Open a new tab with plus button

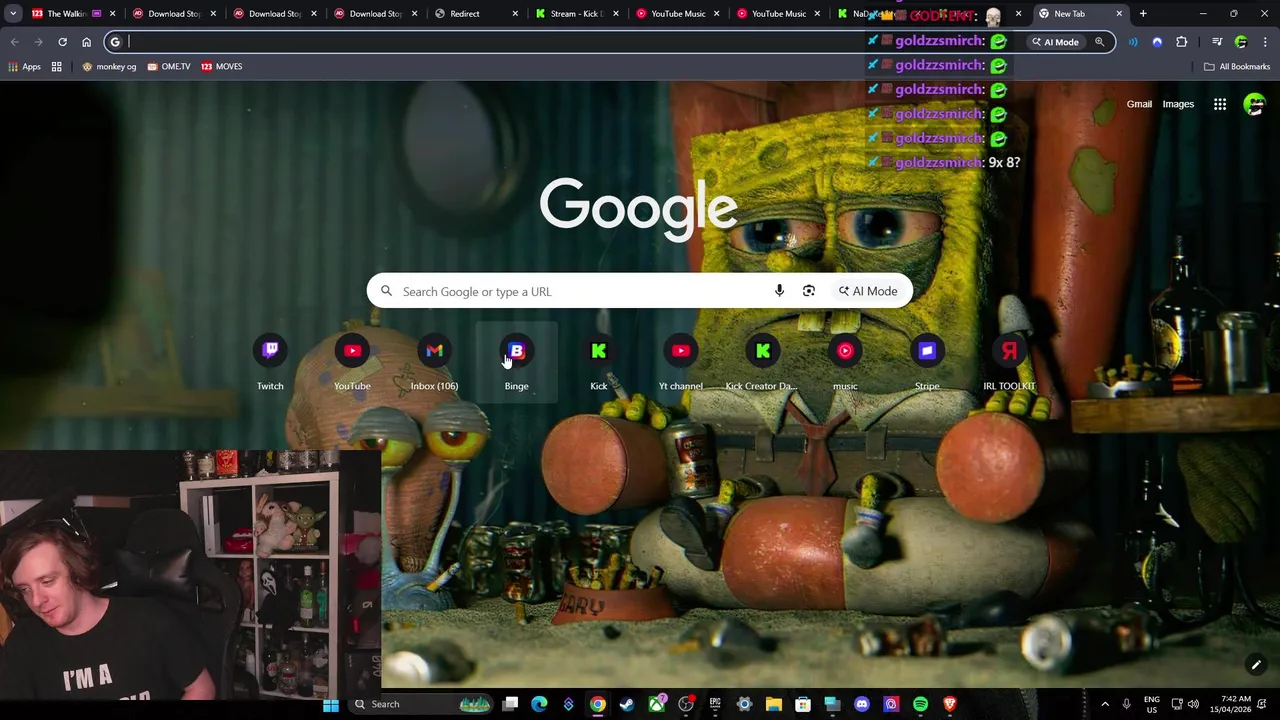tap(1143, 14)
